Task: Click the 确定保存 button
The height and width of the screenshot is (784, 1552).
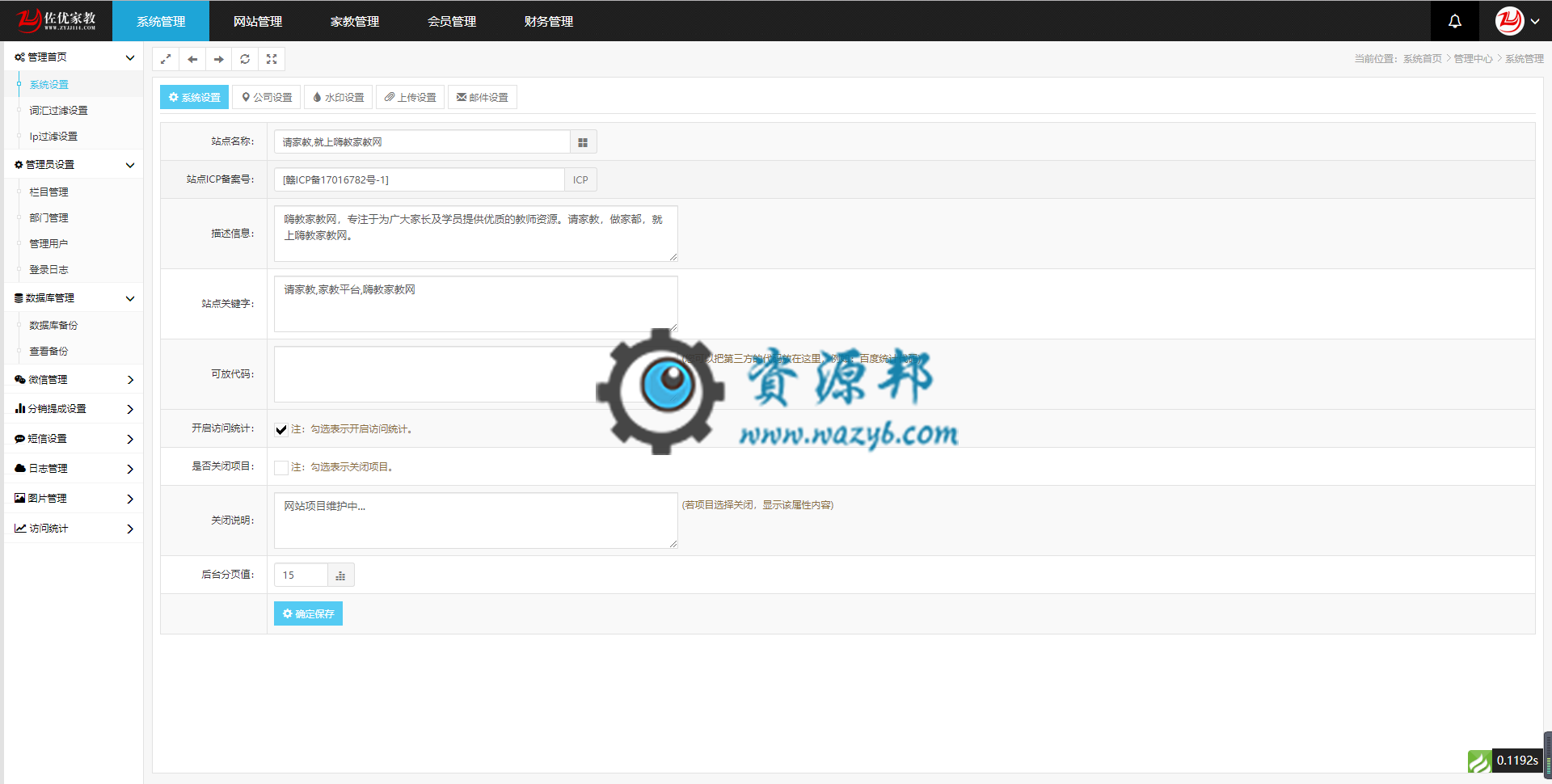Action: (308, 613)
